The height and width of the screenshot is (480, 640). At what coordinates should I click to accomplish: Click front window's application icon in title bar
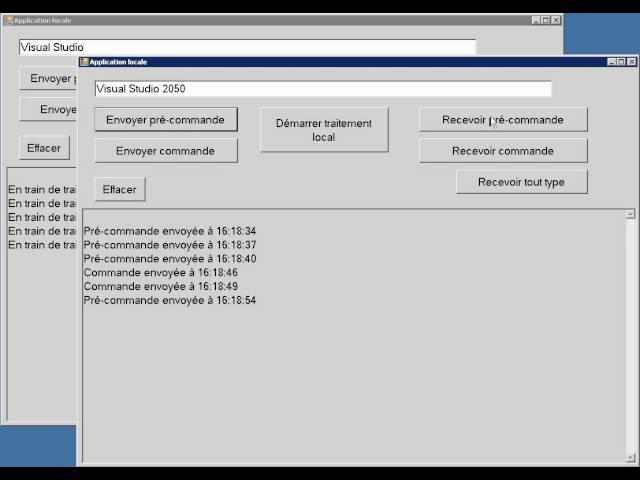[x=84, y=62]
